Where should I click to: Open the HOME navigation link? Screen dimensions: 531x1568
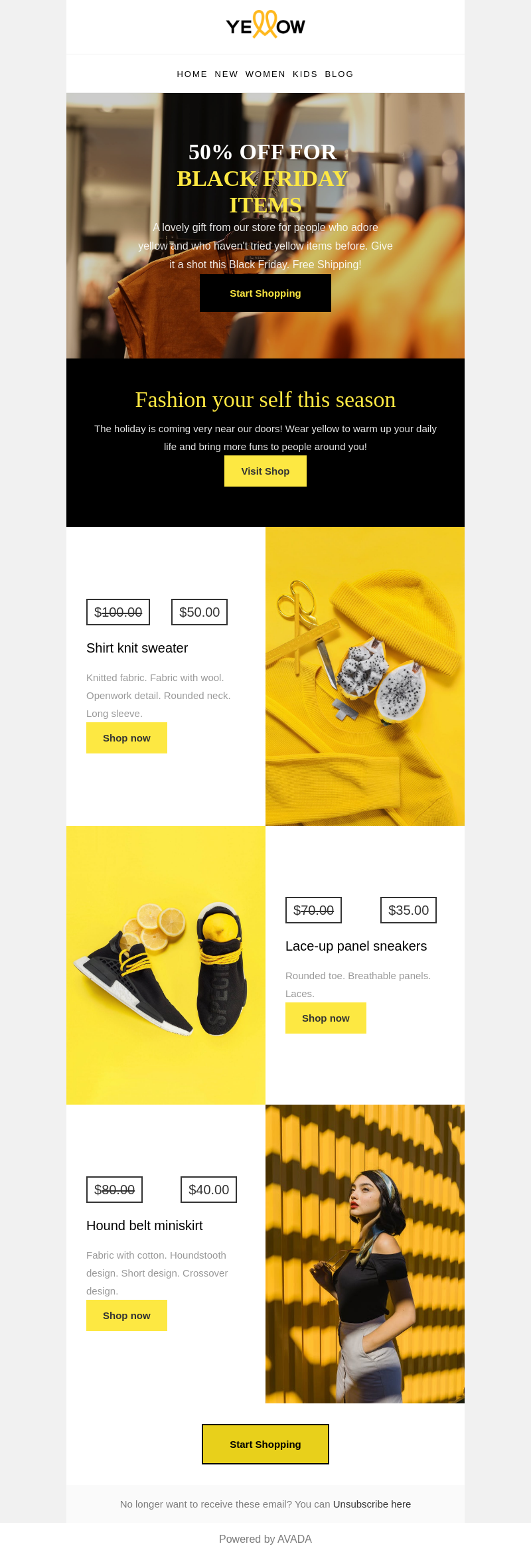(192, 74)
